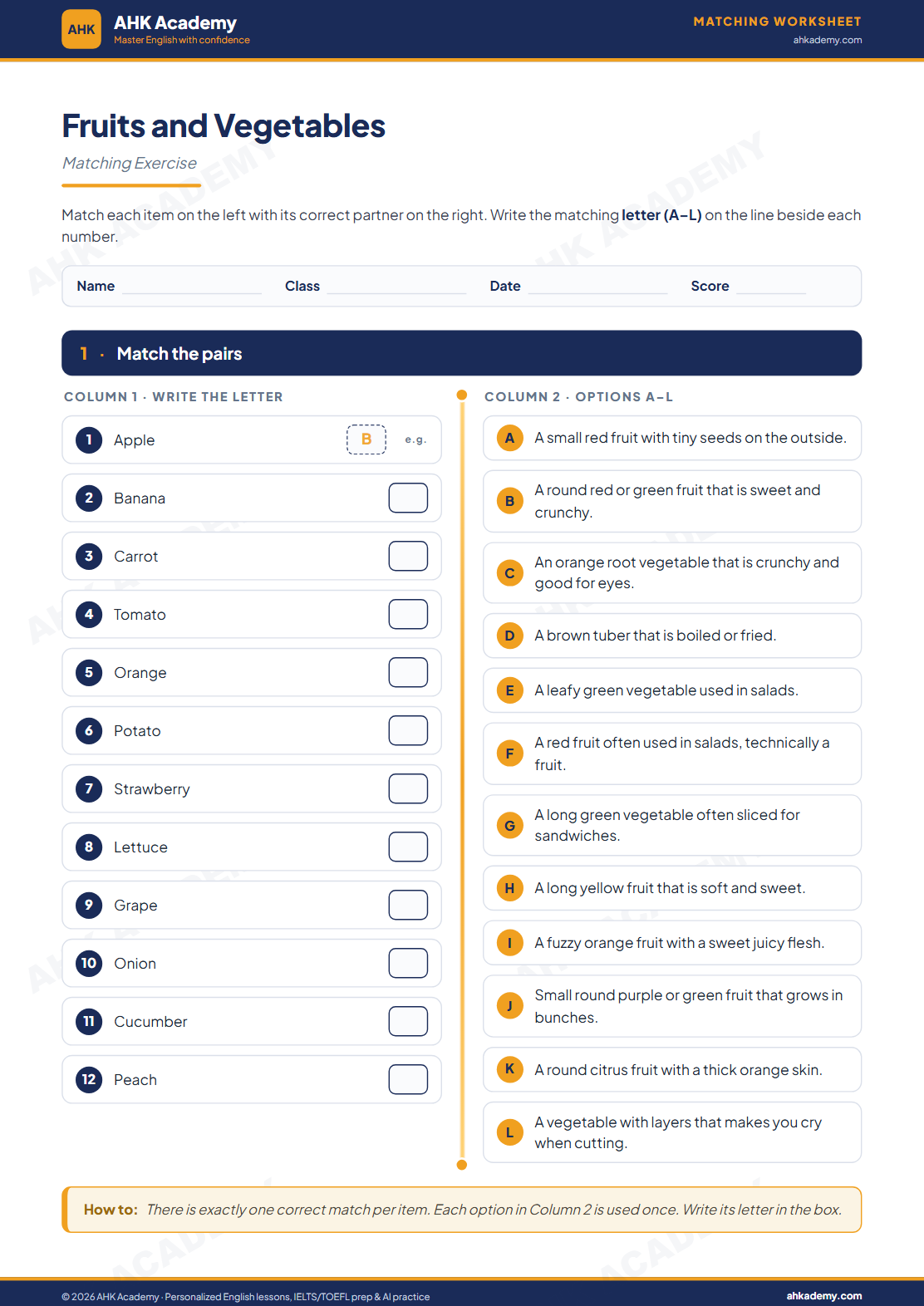Screen dimensions: 924x1306
Task: Click the letter L option badge
Action: pyautogui.click(x=509, y=1132)
